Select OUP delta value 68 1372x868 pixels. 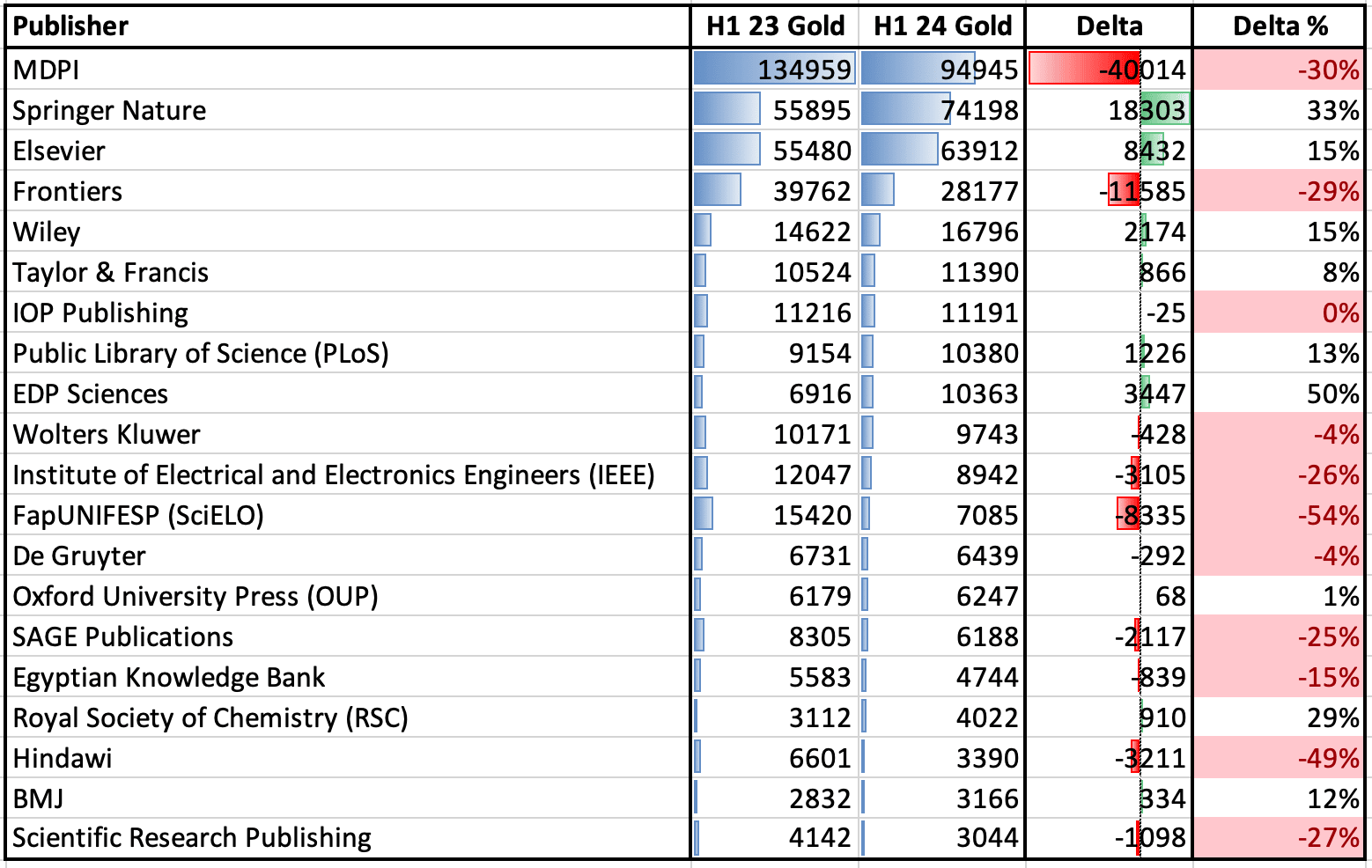tap(1109, 595)
